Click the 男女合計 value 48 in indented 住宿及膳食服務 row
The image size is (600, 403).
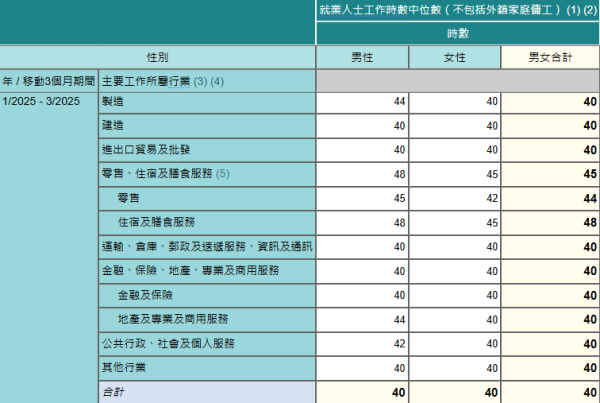(x=550, y=223)
